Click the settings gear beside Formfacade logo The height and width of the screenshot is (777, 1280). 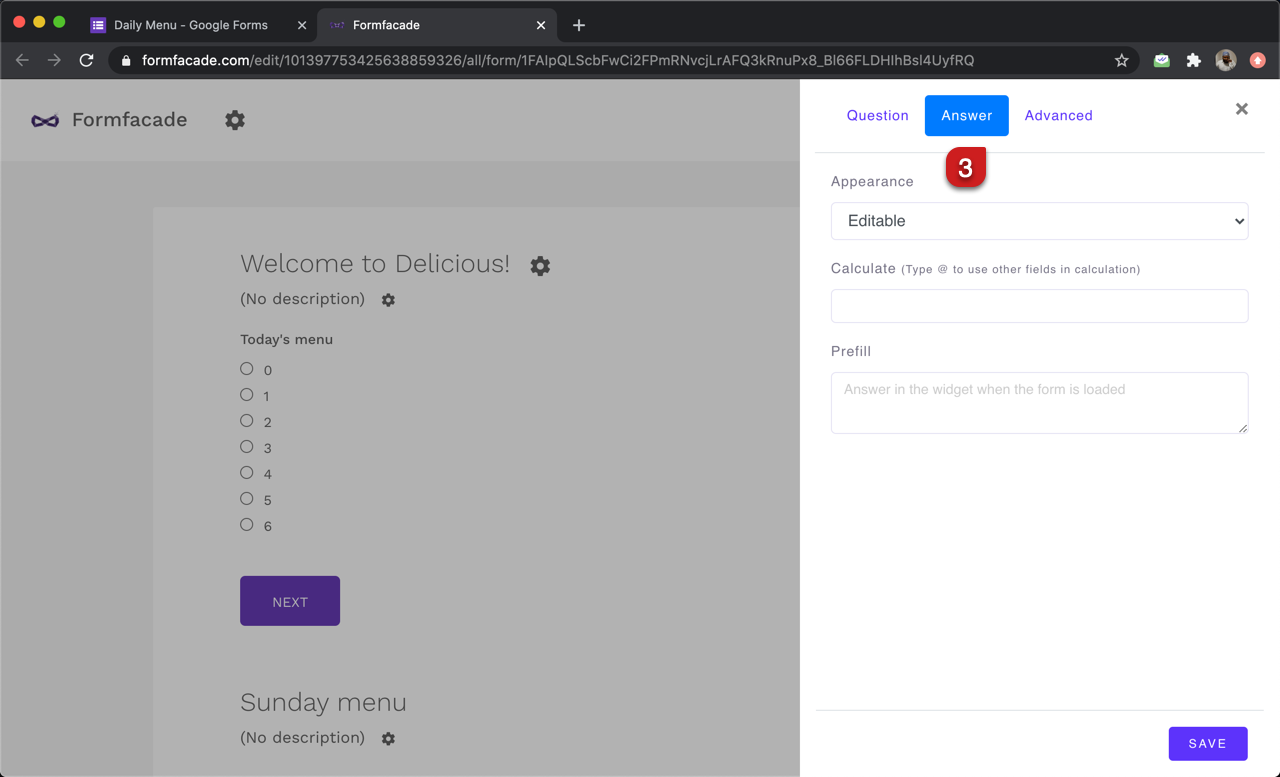(235, 120)
